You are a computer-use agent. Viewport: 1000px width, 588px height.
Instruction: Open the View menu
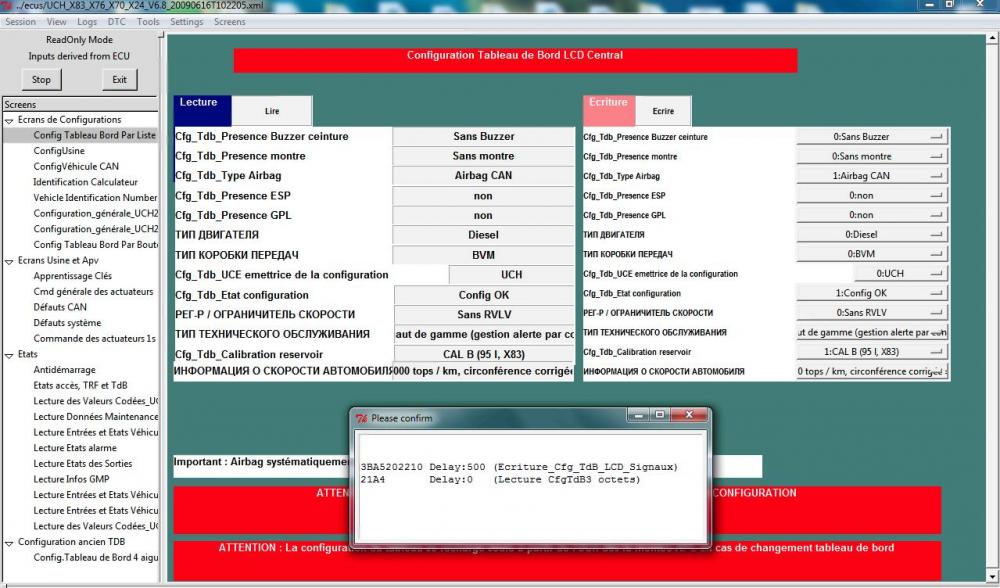[x=56, y=22]
